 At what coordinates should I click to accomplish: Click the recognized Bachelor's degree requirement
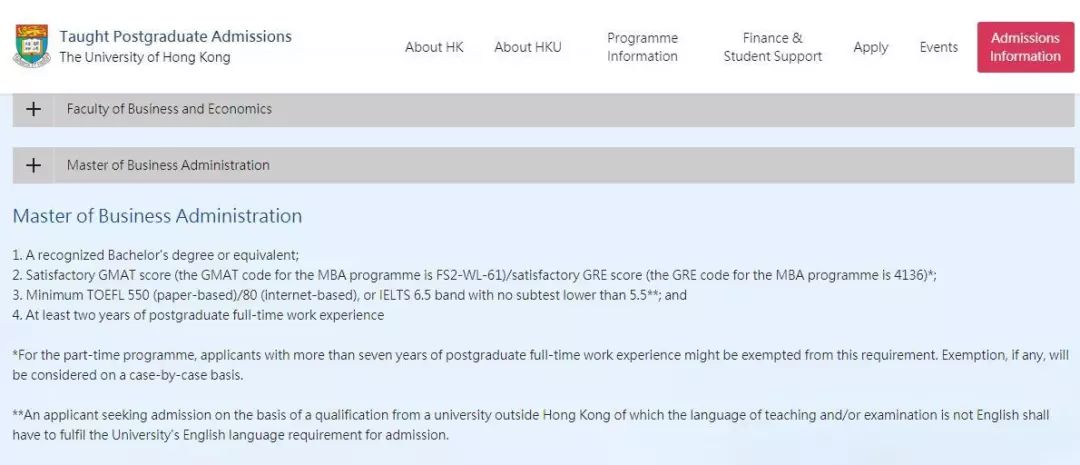pyautogui.click(x=156, y=255)
